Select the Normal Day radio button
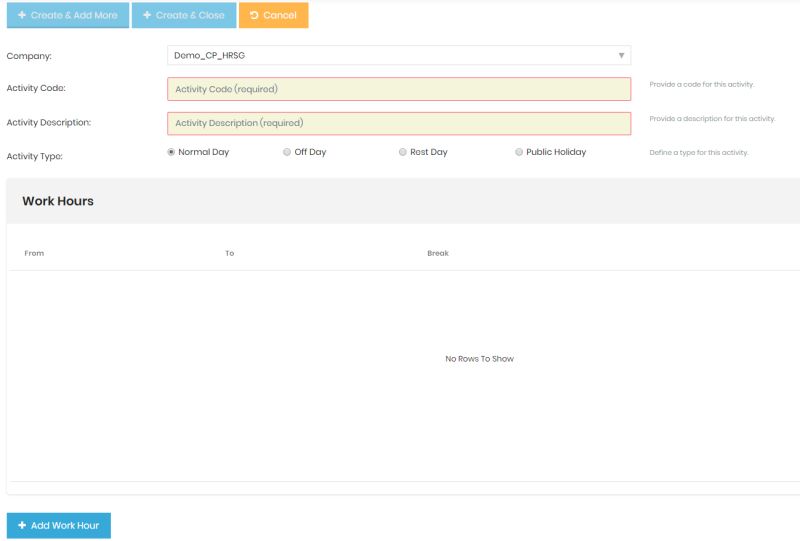The height and width of the screenshot is (541, 800). click(x=171, y=152)
